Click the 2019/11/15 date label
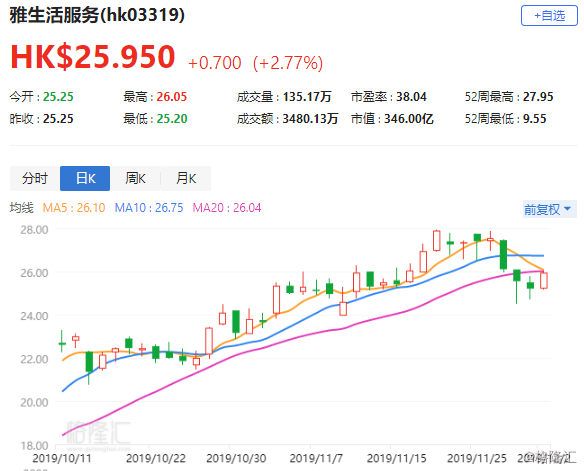The height and width of the screenshot is (471, 584). 397,458
